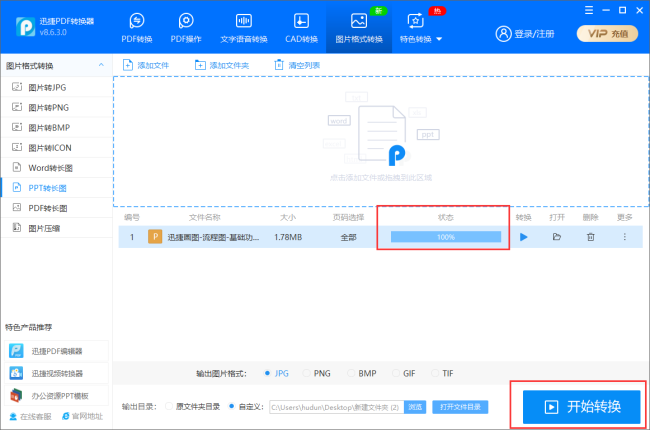Click the 在线客服 support link
The height and width of the screenshot is (430, 650).
[31, 416]
